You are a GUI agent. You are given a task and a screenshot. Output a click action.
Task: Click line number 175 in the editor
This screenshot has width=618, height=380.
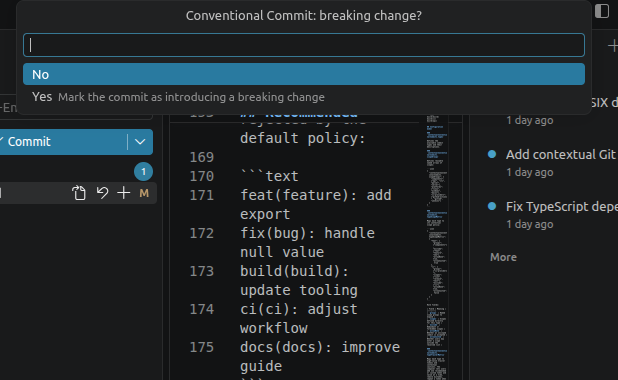pos(201,347)
